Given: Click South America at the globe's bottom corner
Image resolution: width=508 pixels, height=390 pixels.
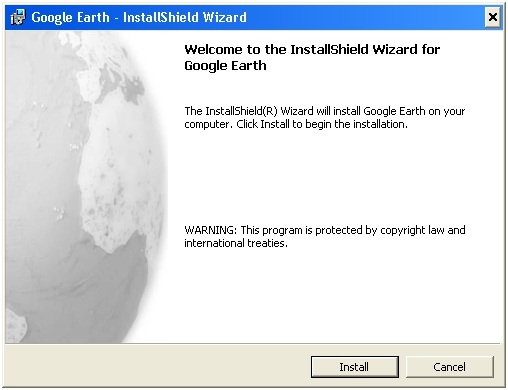Looking at the screenshot, I should [15, 325].
